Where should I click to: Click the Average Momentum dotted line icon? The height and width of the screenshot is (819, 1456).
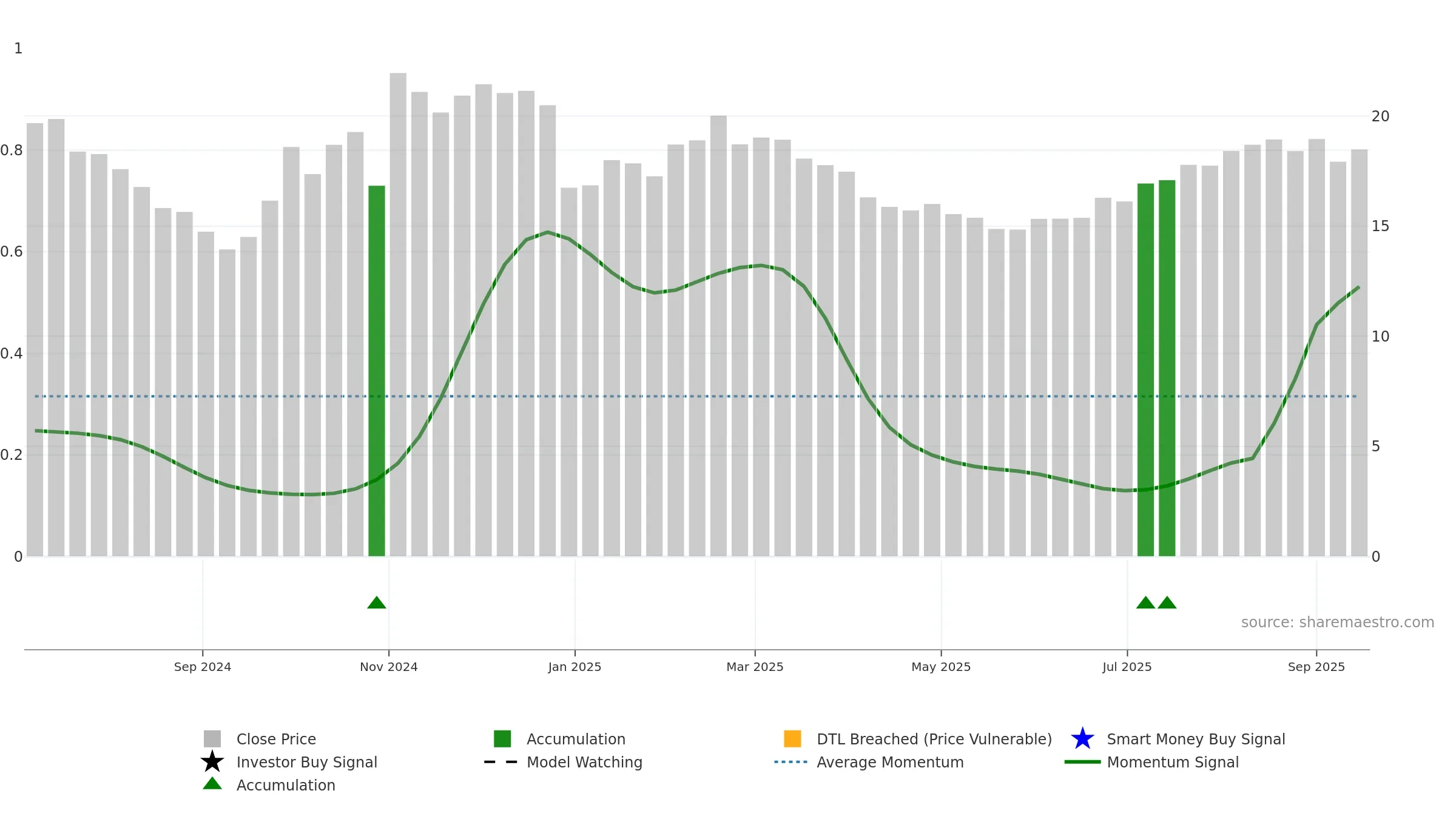pyautogui.click(x=791, y=762)
